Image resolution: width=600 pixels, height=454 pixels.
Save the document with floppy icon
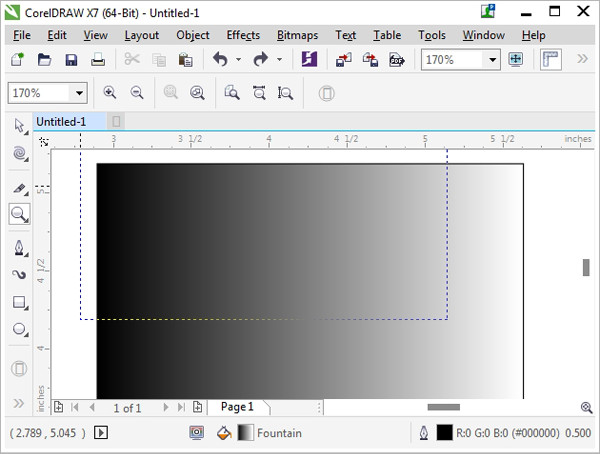coord(71,60)
